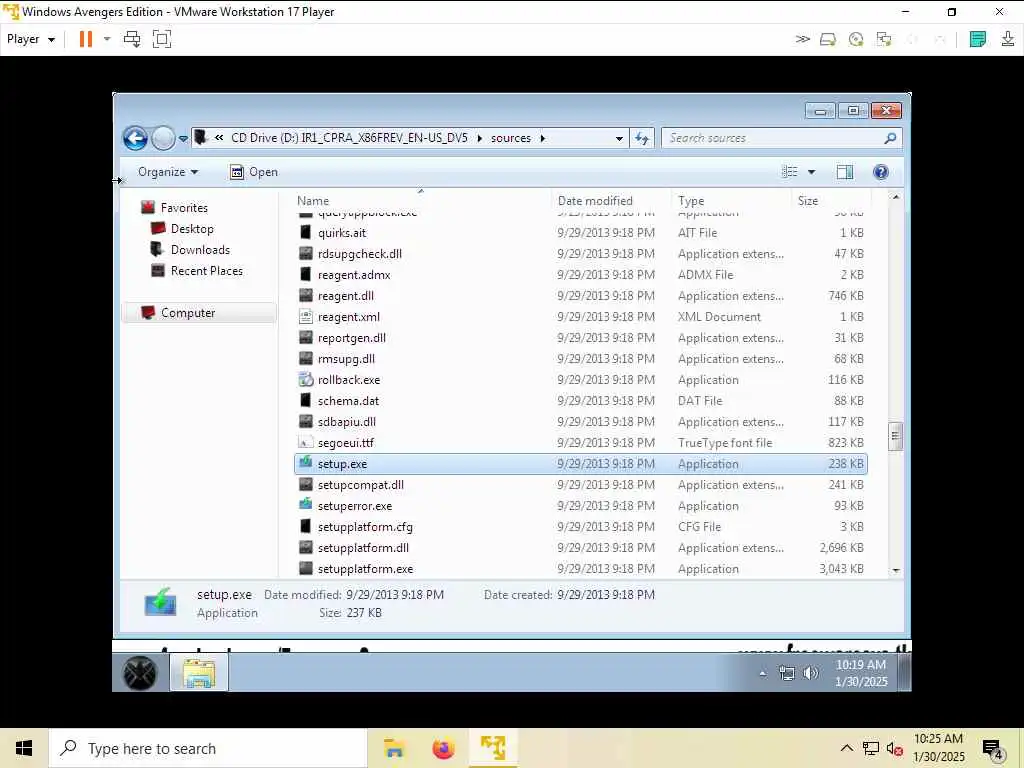Open the Organize menu
Image resolution: width=1024 pixels, height=768 pixels.
[x=168, y=172]
